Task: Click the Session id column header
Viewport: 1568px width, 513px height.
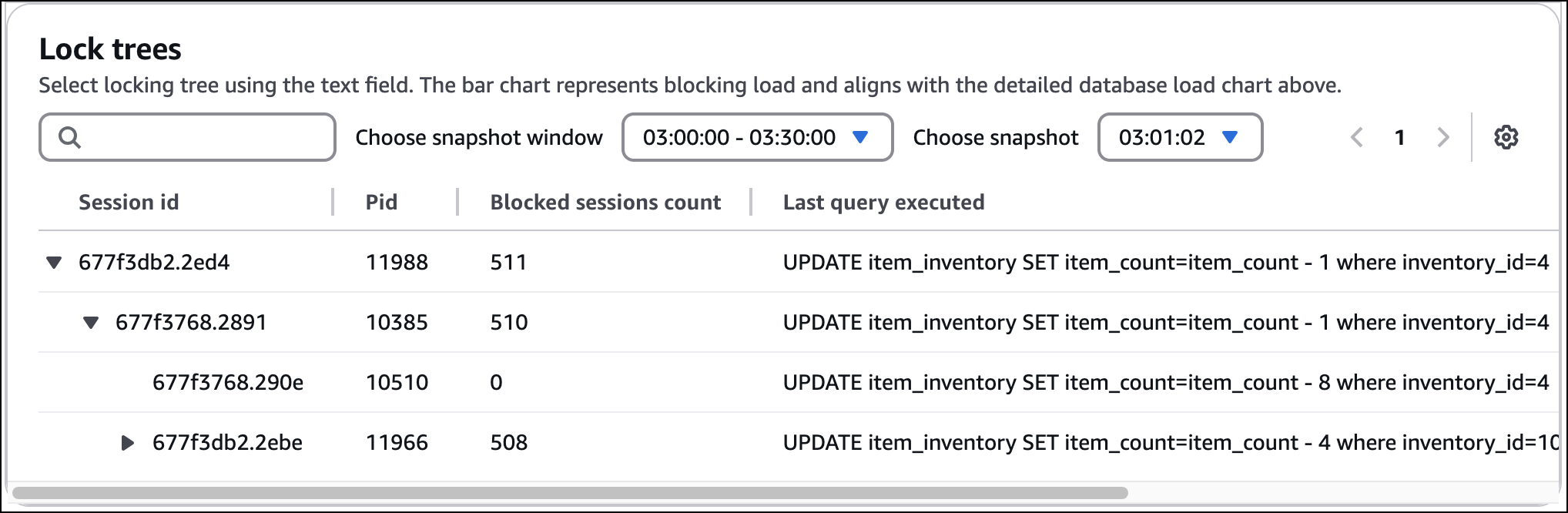Action: pyautogui.click(x=129, y=203)
